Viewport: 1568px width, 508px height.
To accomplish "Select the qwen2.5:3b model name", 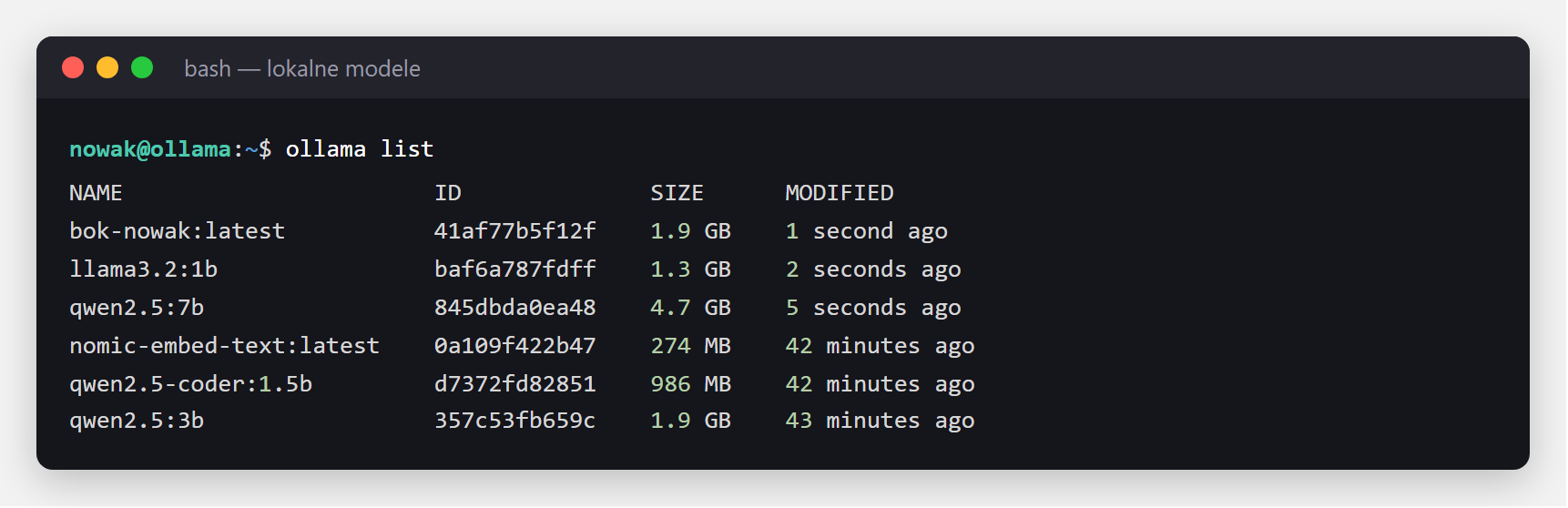I will point(137,421).
